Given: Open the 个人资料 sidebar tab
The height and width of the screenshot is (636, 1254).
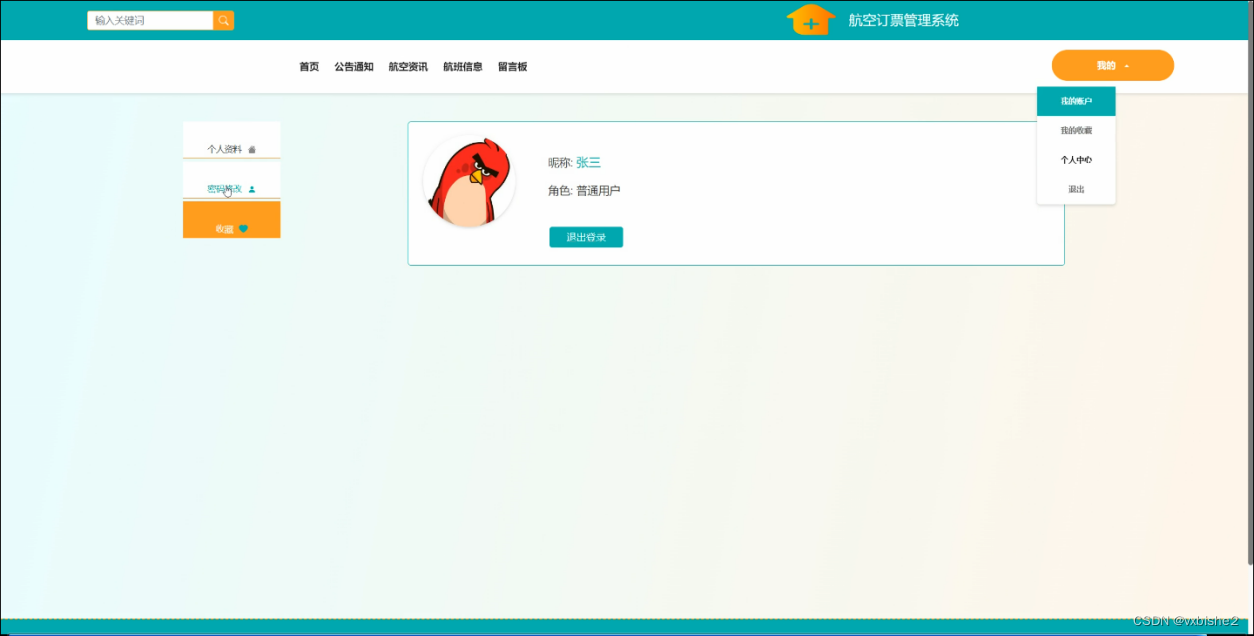Looking at the screenshot, I should point(232,140).
